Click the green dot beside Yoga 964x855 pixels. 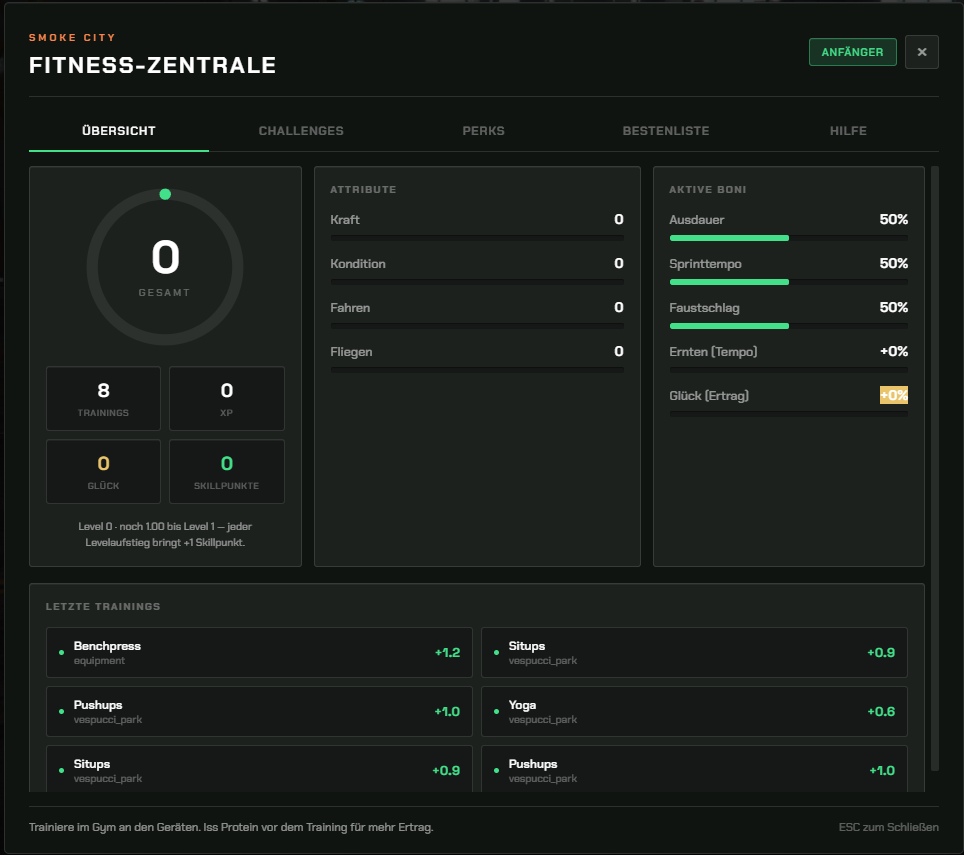[x=496, y=712]
